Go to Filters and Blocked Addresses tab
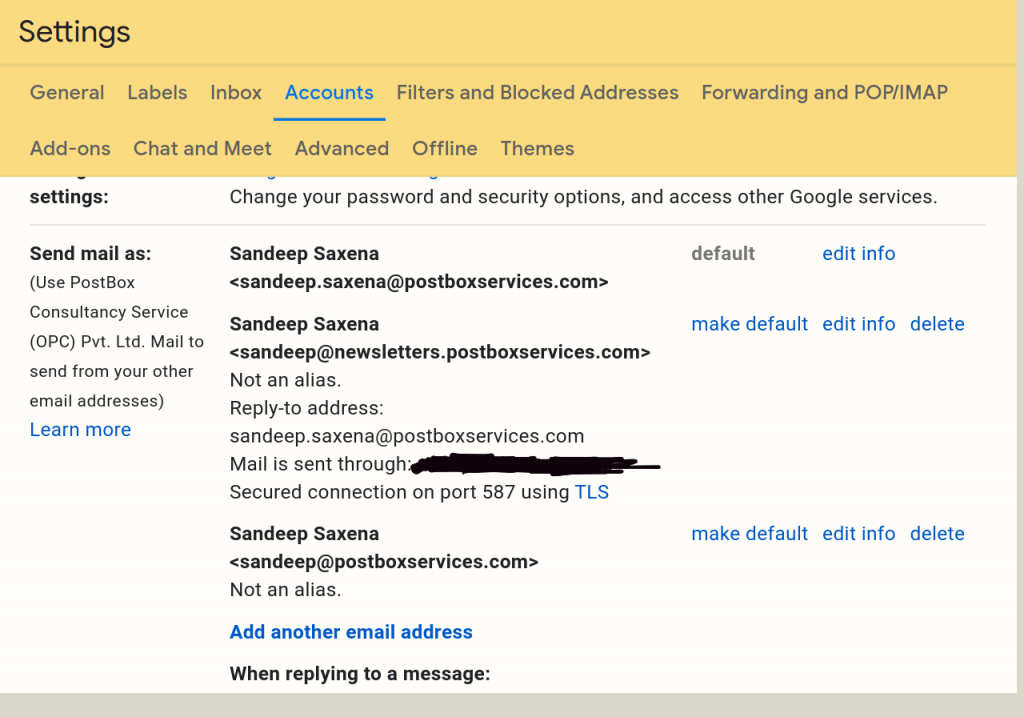The image size is (1024, 717). click(x=537, y=93)
